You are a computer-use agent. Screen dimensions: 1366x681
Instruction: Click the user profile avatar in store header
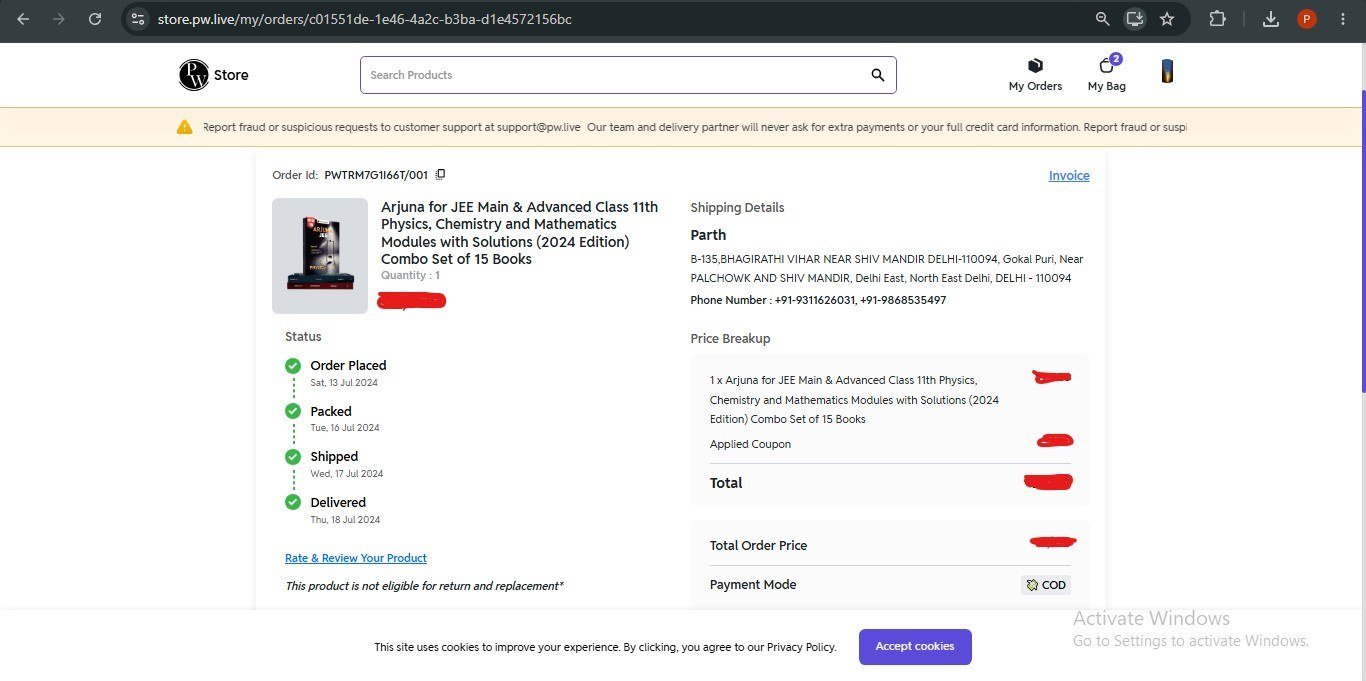(x=1167, y=71)
